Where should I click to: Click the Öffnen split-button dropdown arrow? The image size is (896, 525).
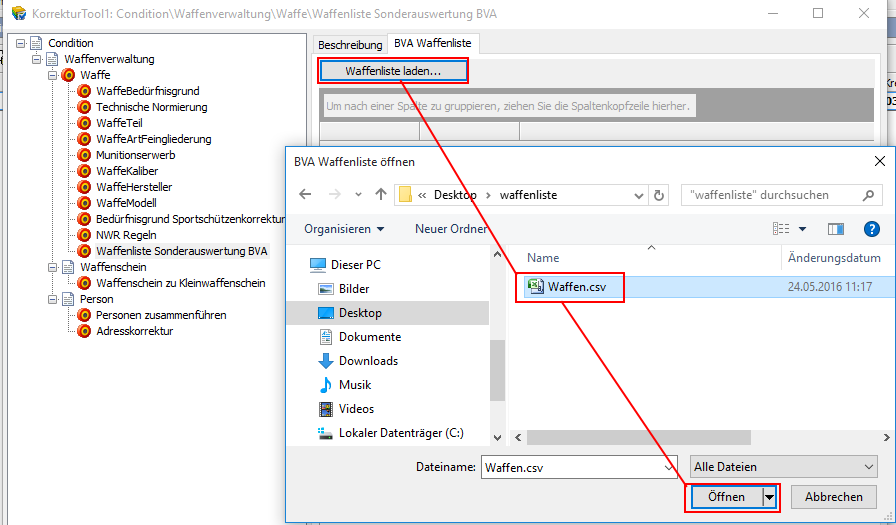769,497
